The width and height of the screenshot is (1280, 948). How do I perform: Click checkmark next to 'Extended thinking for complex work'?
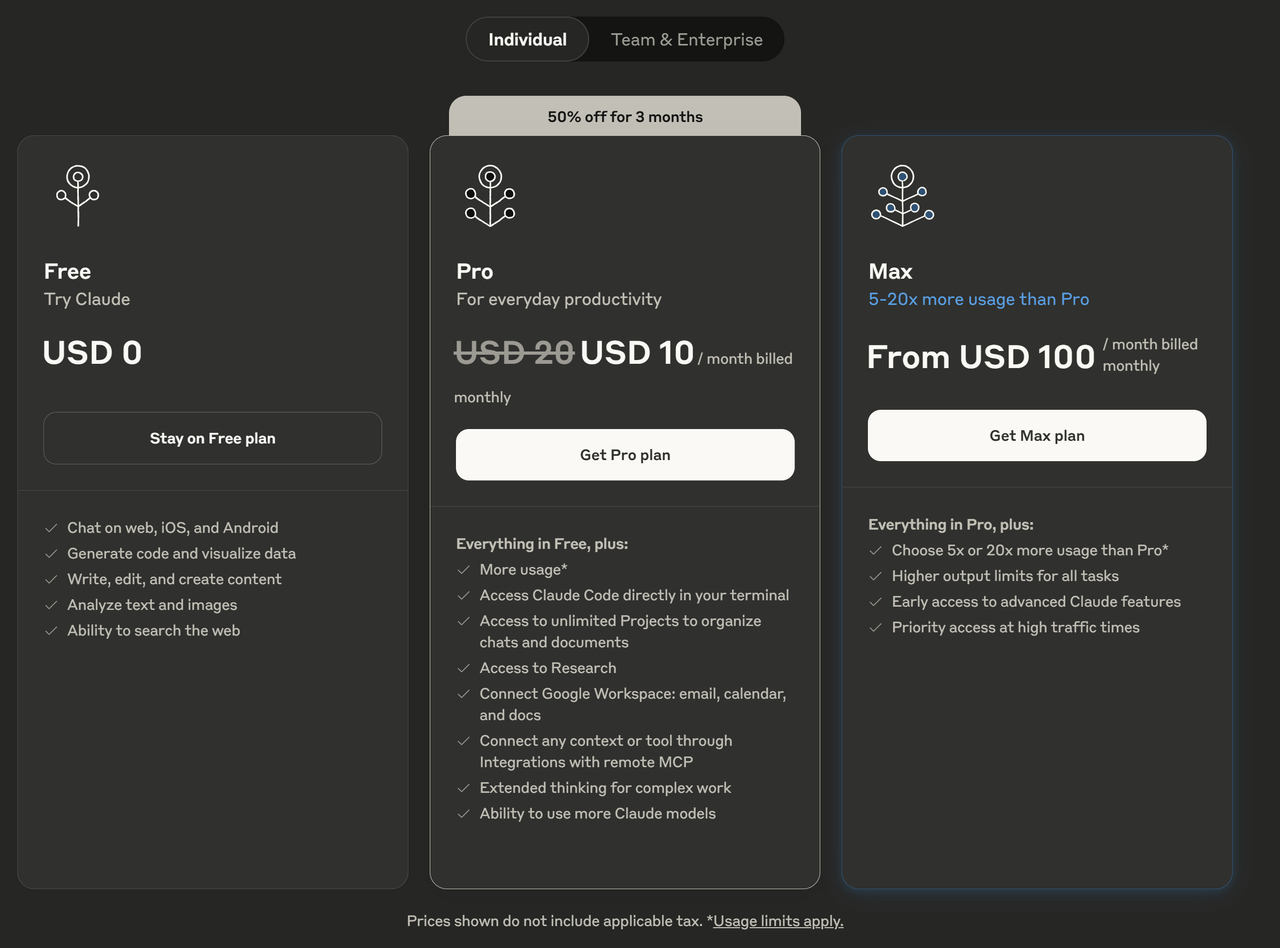463,788
